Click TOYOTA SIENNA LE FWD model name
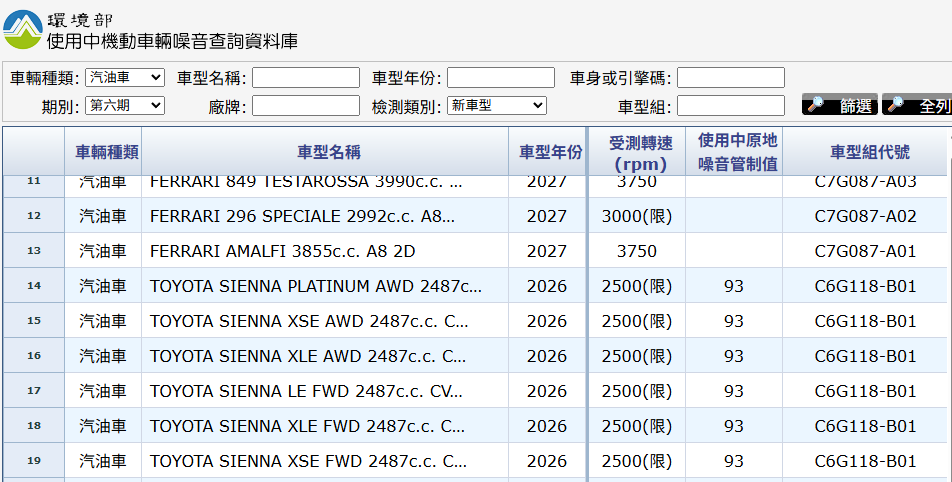 click(x=306, y=391)
